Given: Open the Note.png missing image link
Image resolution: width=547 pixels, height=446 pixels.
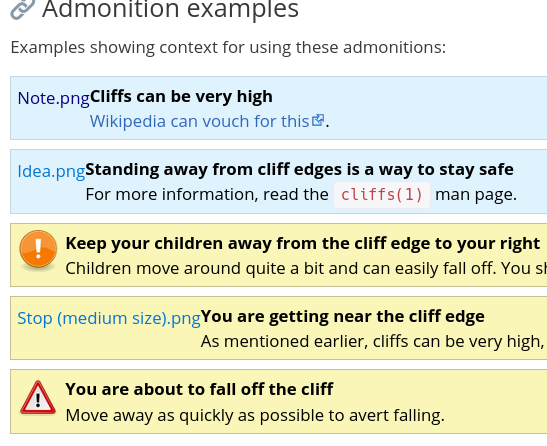Looking at the screenshot, I should [54, 98].
